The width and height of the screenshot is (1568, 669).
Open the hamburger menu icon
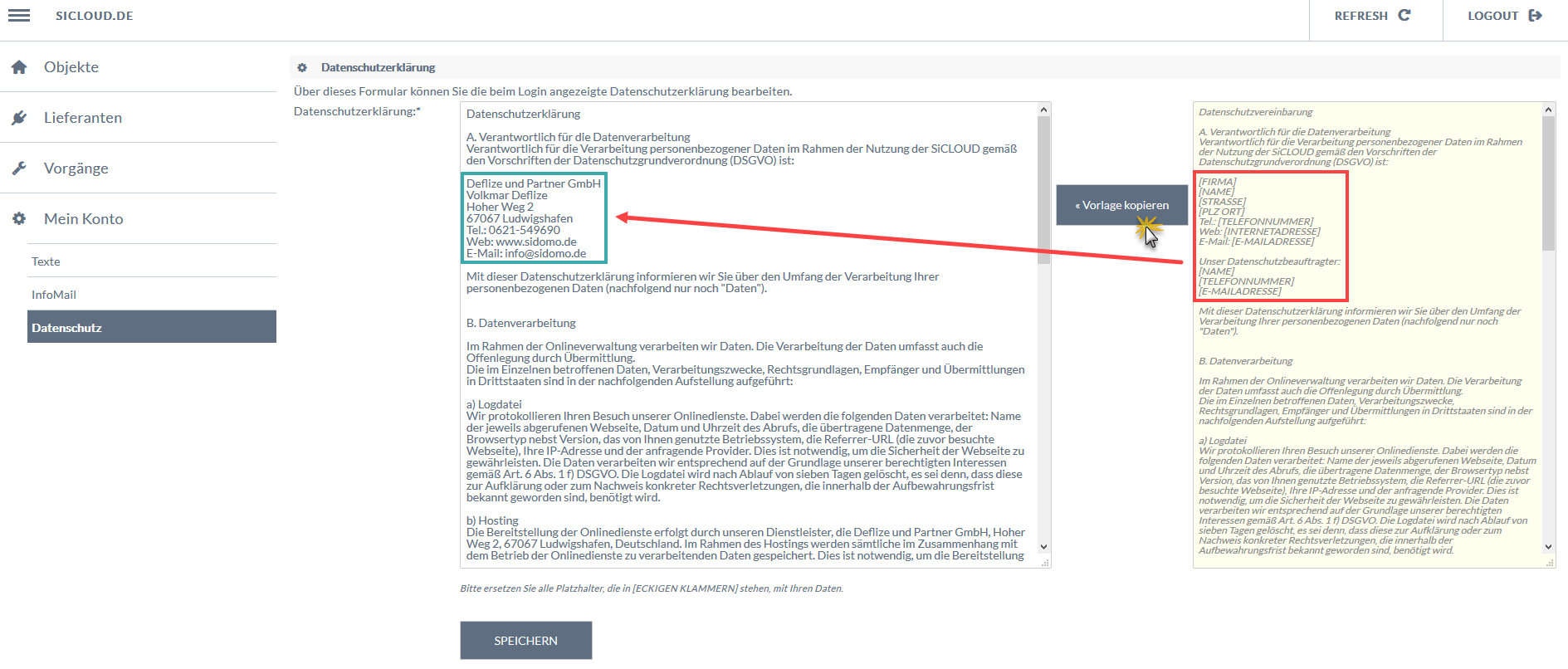click(x=19, y=16)
